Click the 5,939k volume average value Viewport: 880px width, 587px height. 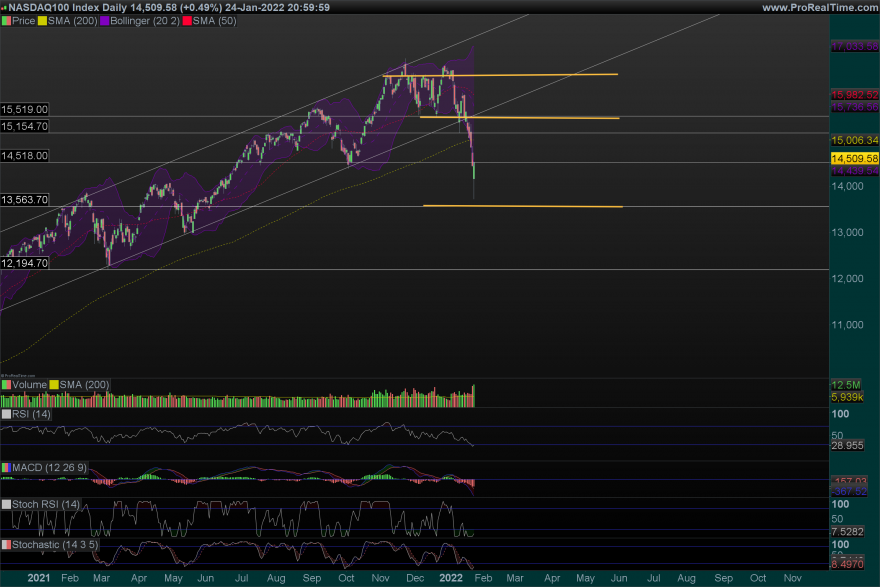[x=847, y=397]
